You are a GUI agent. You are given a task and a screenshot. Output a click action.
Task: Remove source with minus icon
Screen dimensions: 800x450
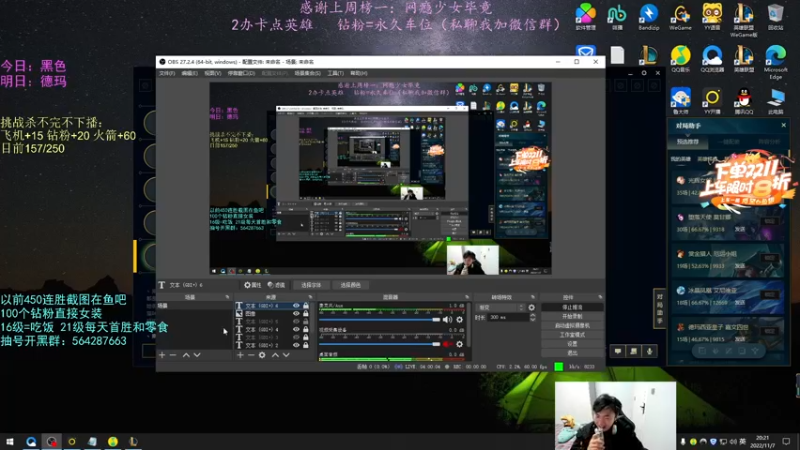(251, 355)
